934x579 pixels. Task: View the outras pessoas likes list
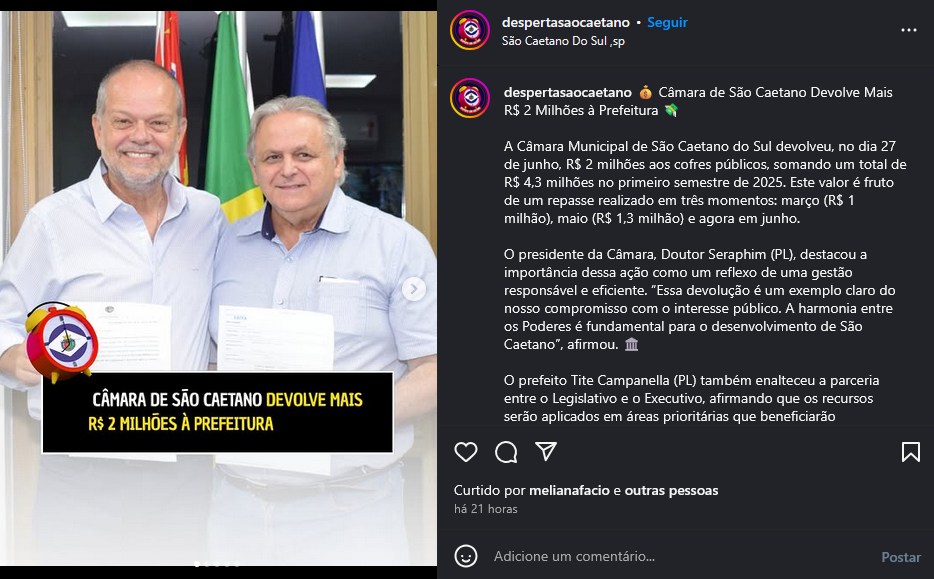[671, 490]
